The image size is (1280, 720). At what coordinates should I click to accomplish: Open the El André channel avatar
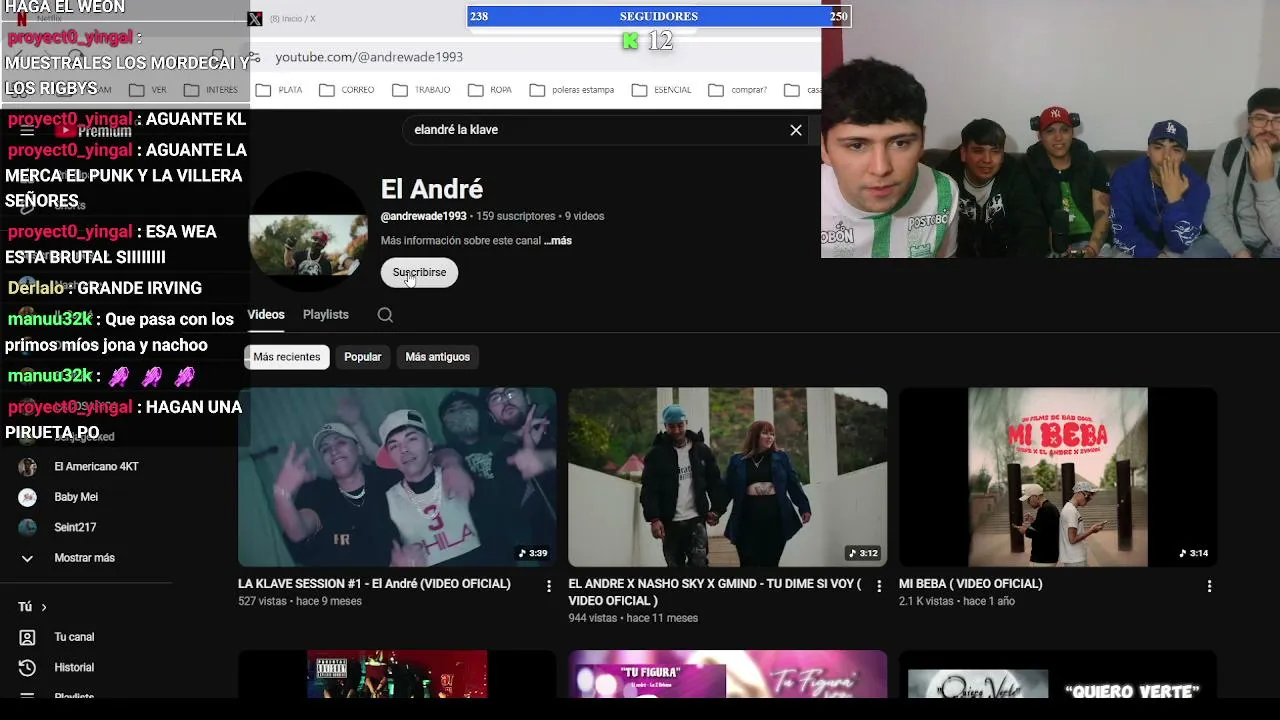tap(307, 232)
